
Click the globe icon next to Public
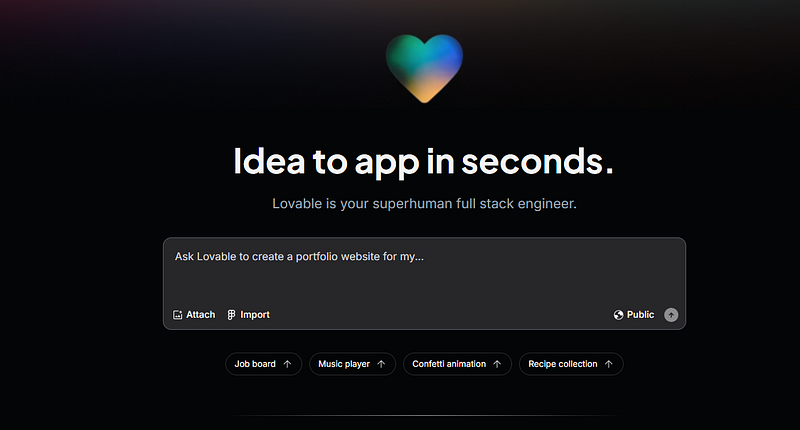(618, 315)
